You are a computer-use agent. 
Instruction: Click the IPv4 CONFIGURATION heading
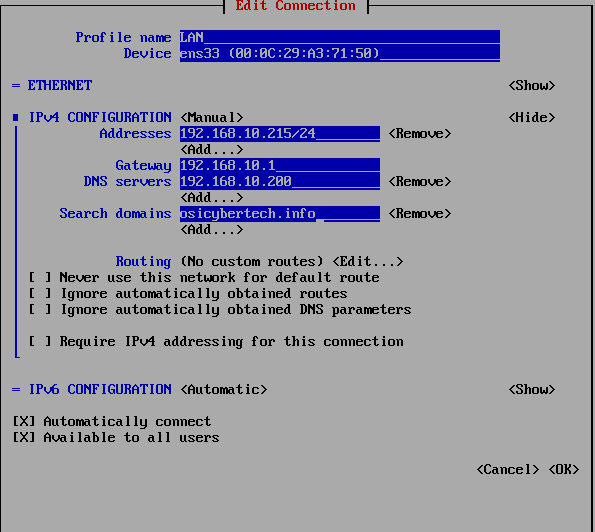tap(100, 117)
